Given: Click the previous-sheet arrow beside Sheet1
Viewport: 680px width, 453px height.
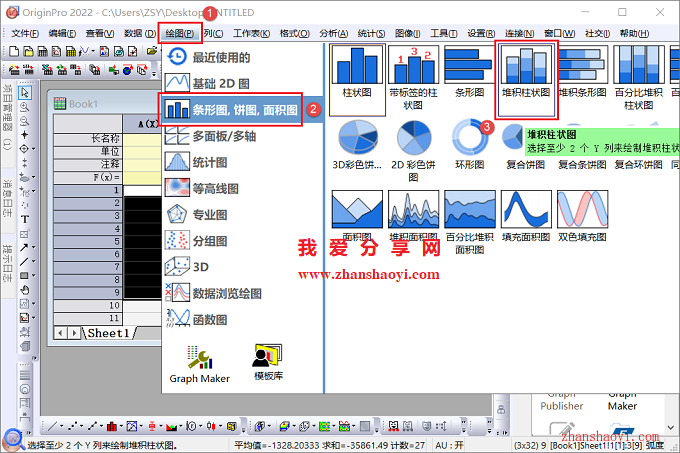Looking at the screenshot, I should pyautogui.click(x=61, y=333).
